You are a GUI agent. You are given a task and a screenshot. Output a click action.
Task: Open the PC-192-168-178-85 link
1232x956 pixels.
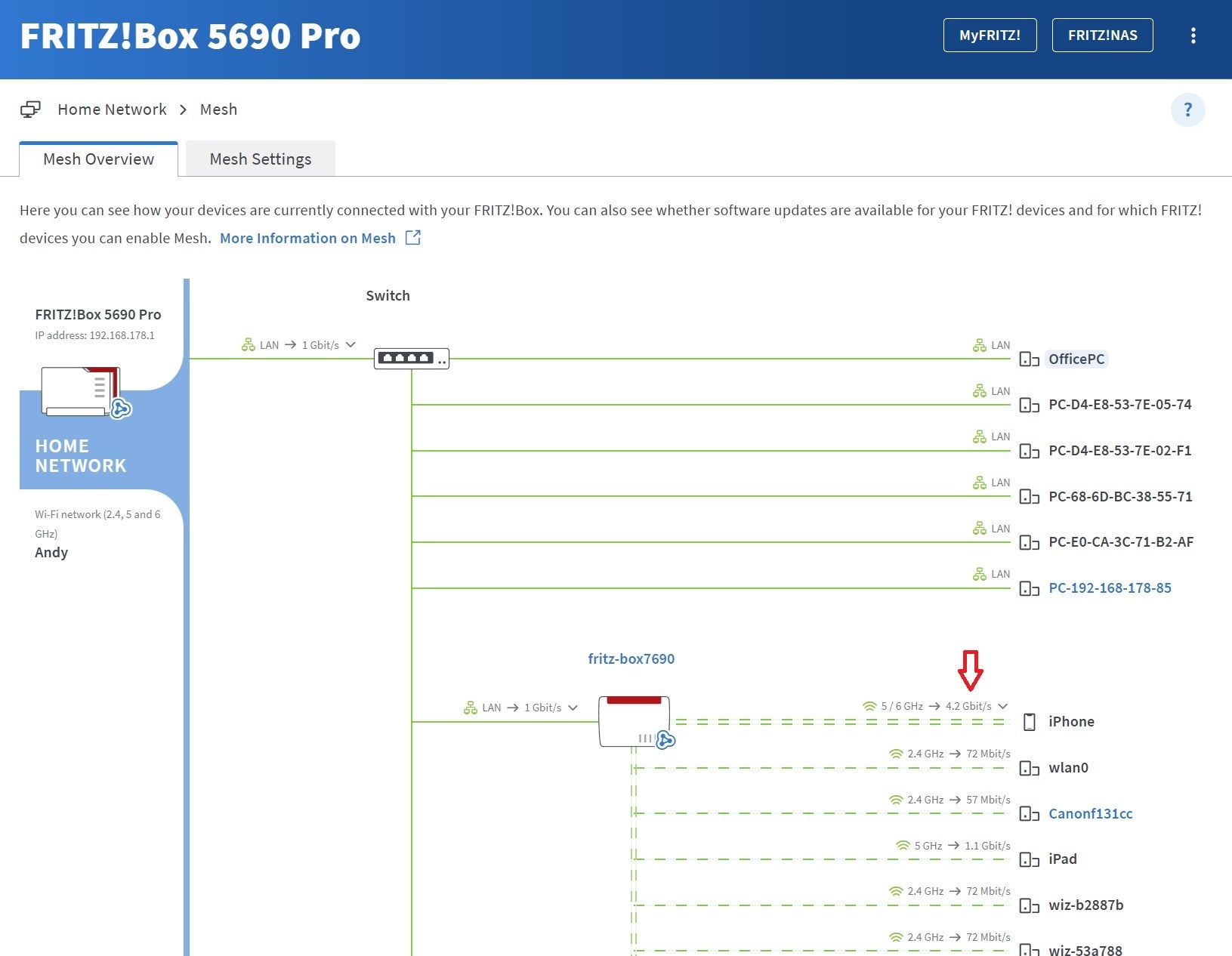tap(1110, 587)
